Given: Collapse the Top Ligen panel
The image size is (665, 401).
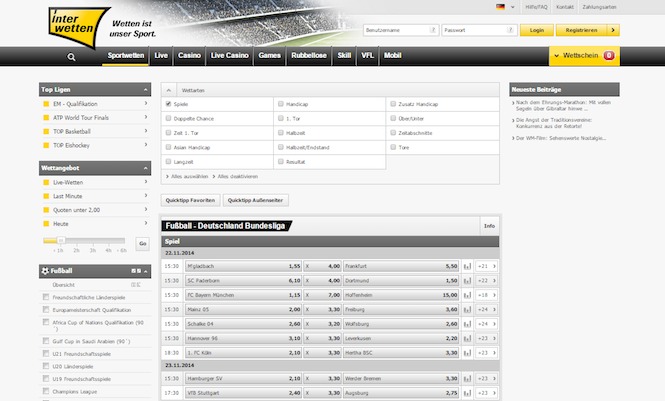Looking at the screenshot, I should pos(145,88).
